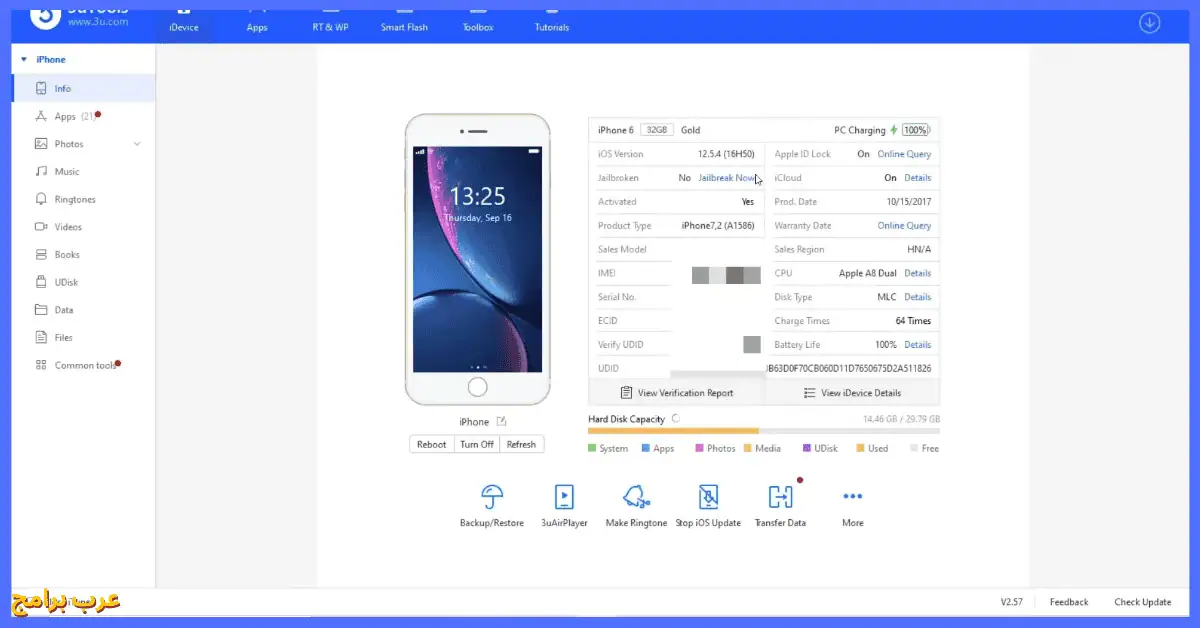Expand the Photos sidebar chevron
1200x628 pixels.
(137, 144)
